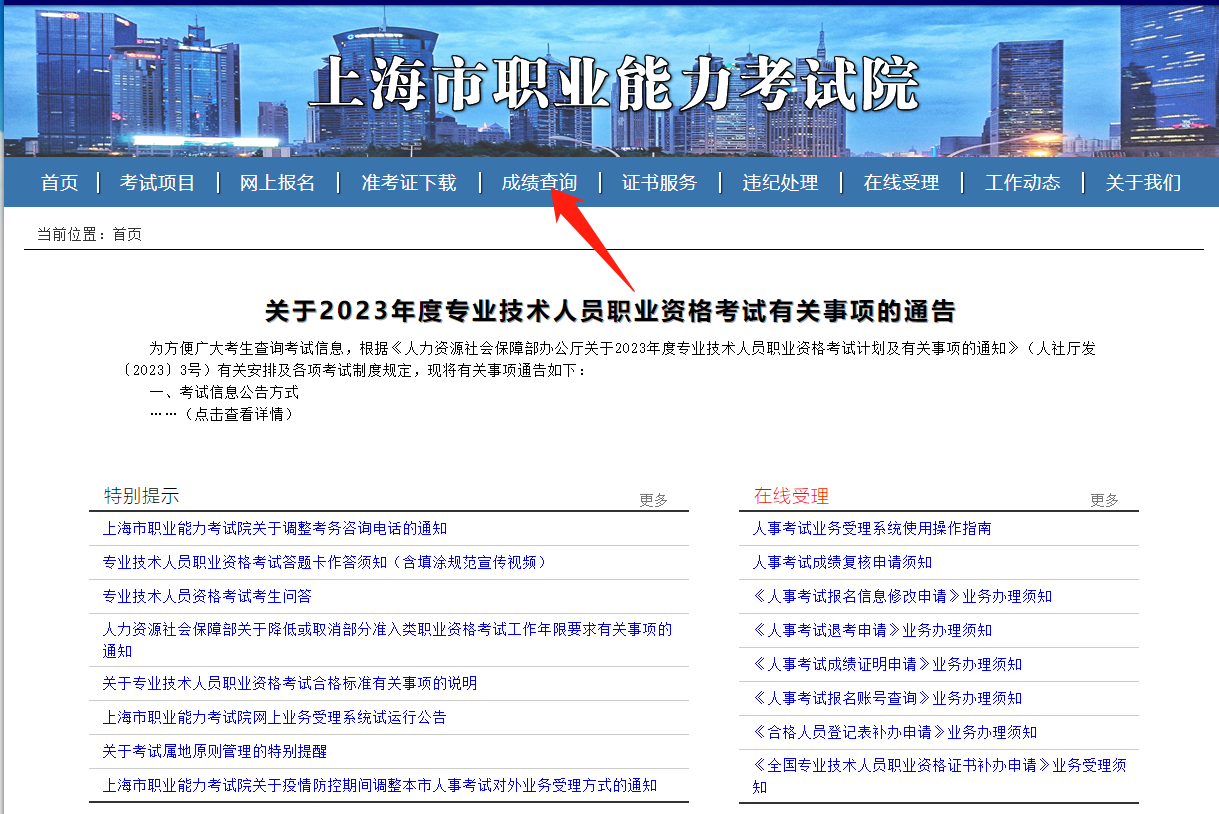Open 人事考试成绩复核申请须知 link

(x=842, y=562)
